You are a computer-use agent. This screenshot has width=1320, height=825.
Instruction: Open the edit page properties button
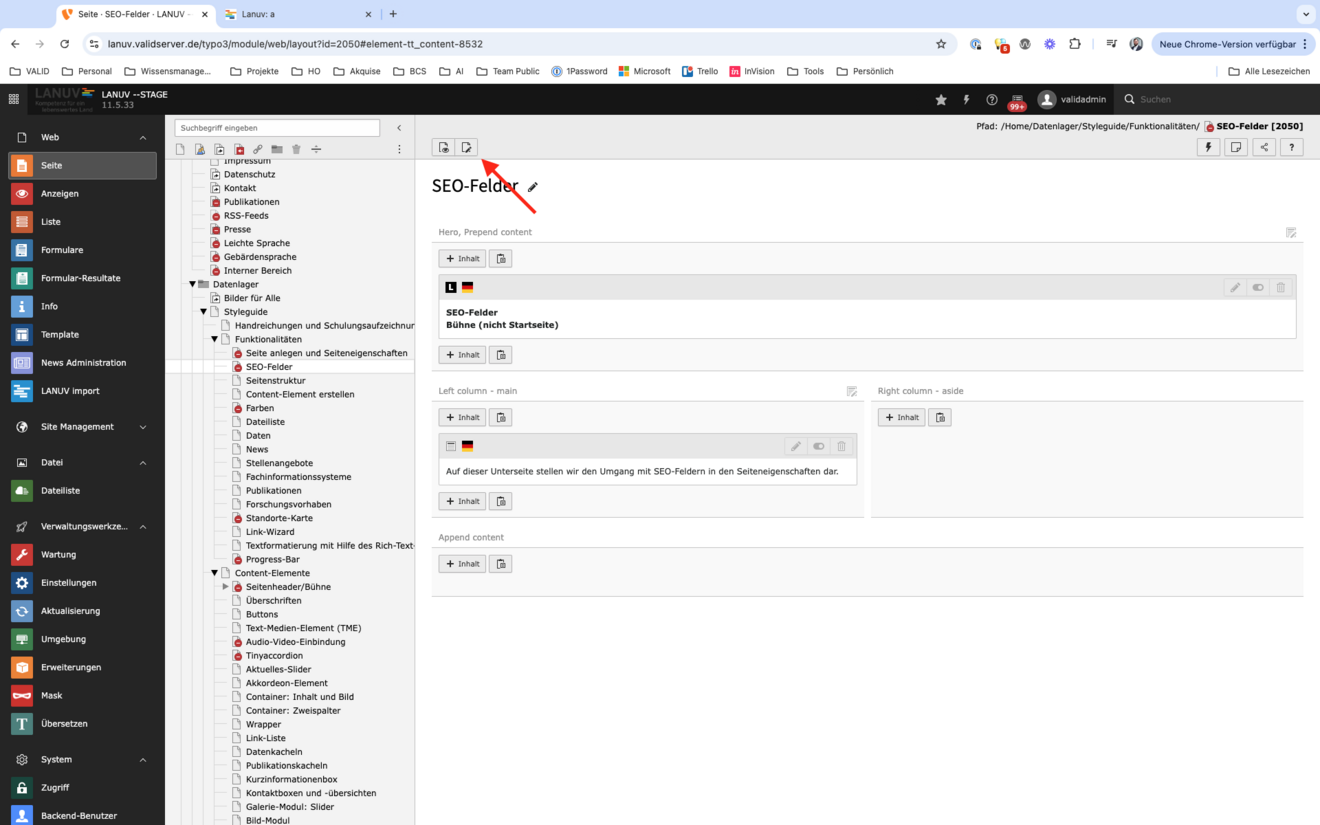click(466, 148)
